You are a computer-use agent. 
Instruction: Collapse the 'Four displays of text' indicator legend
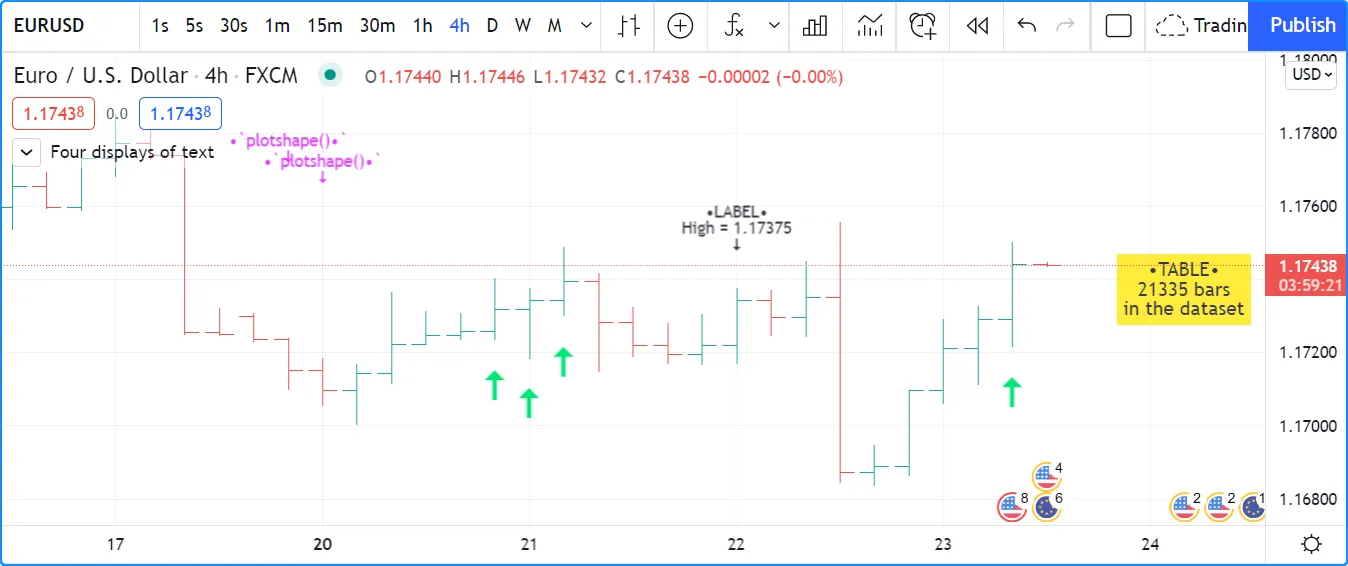click(x=26, y=152)
